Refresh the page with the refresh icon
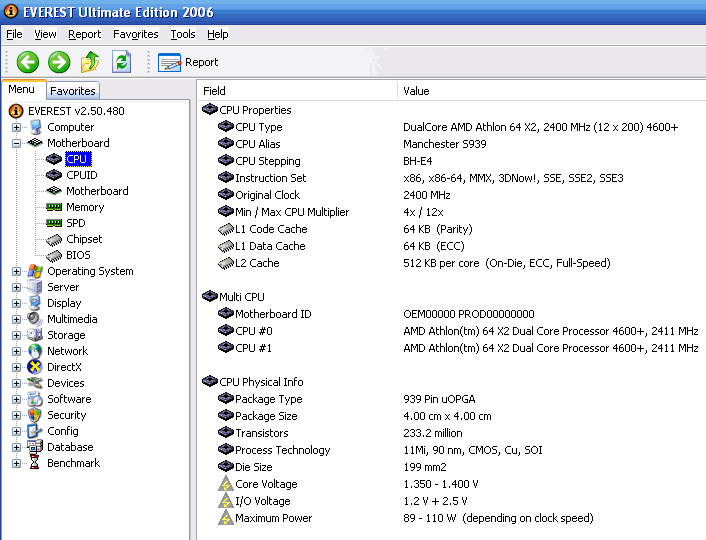This screenshot has width=706, height=540. pos(122,62)
